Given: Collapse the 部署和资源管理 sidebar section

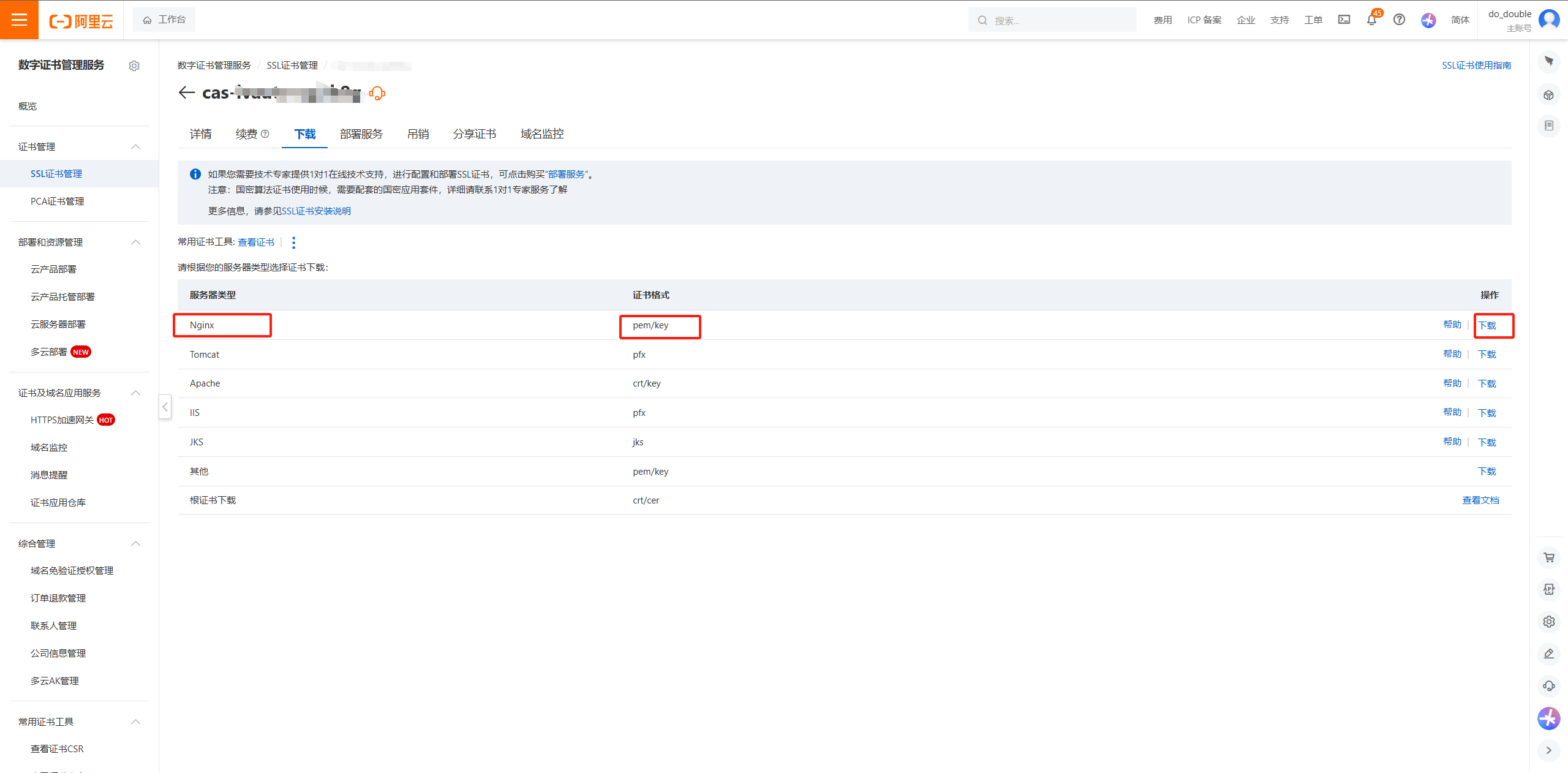Looking at the screenshot, I should point(136,243).
